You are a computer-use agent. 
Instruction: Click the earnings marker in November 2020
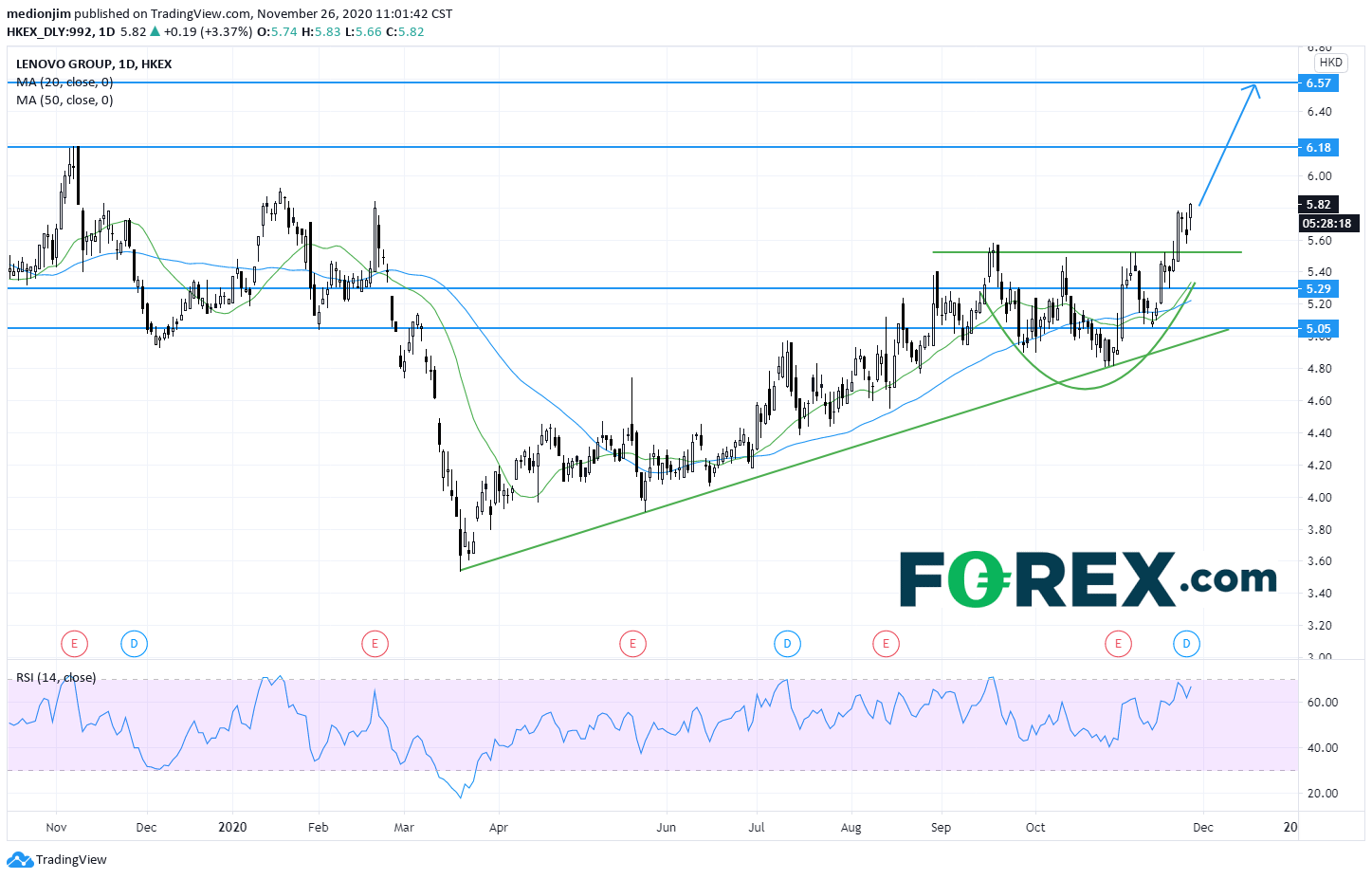point(1118,645)
